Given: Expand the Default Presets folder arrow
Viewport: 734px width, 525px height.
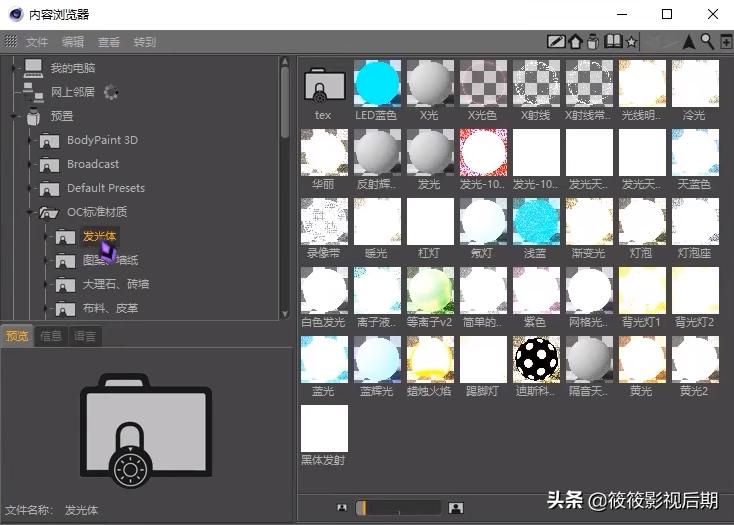Looking at the screenshot, I should point(30,188).
